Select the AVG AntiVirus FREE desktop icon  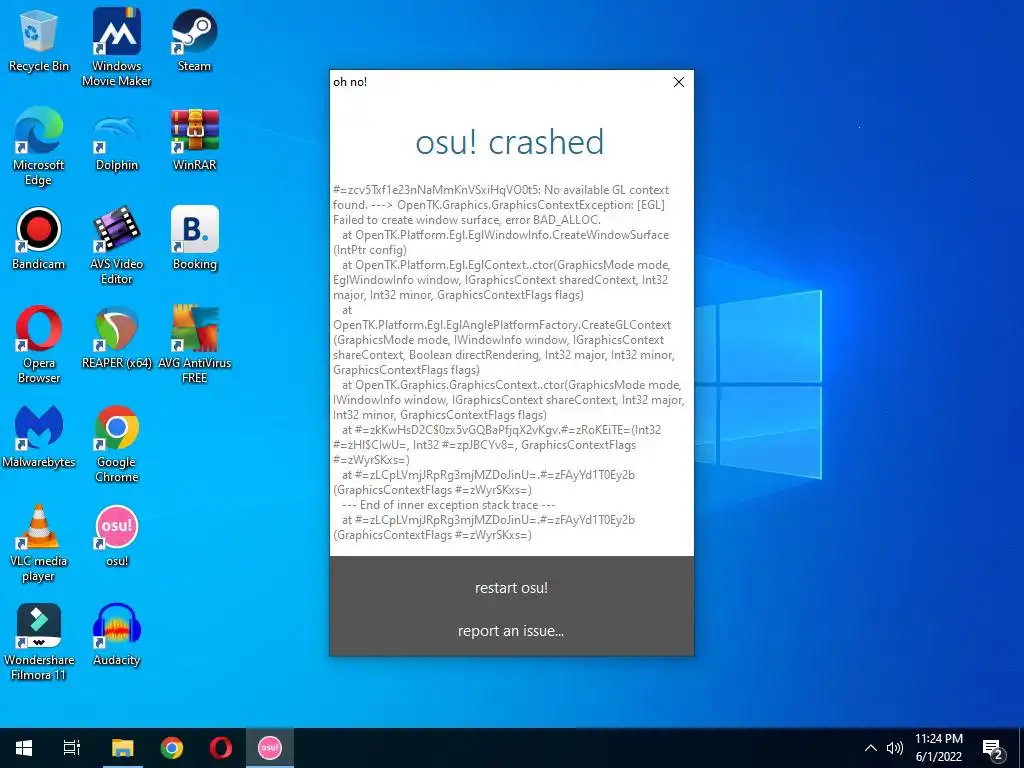coord(195,345)
